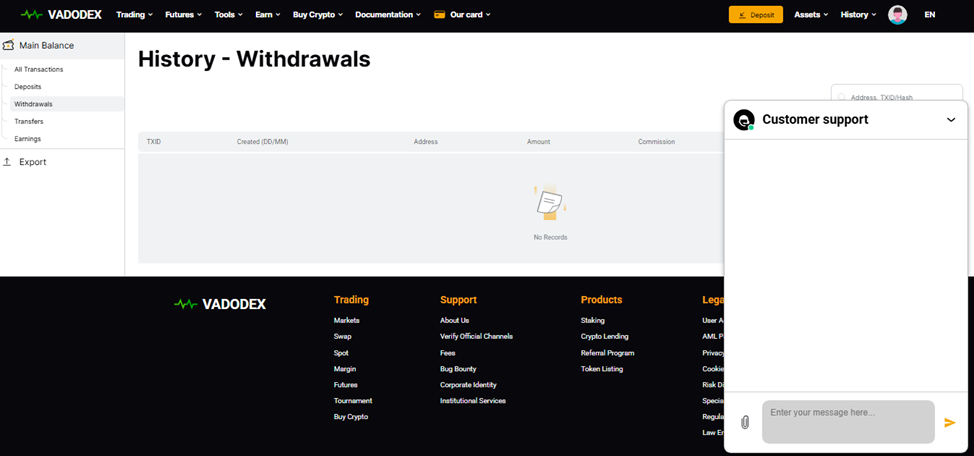Open Token Listing footer link
The image size is (974, 456).
pos(602,369)
